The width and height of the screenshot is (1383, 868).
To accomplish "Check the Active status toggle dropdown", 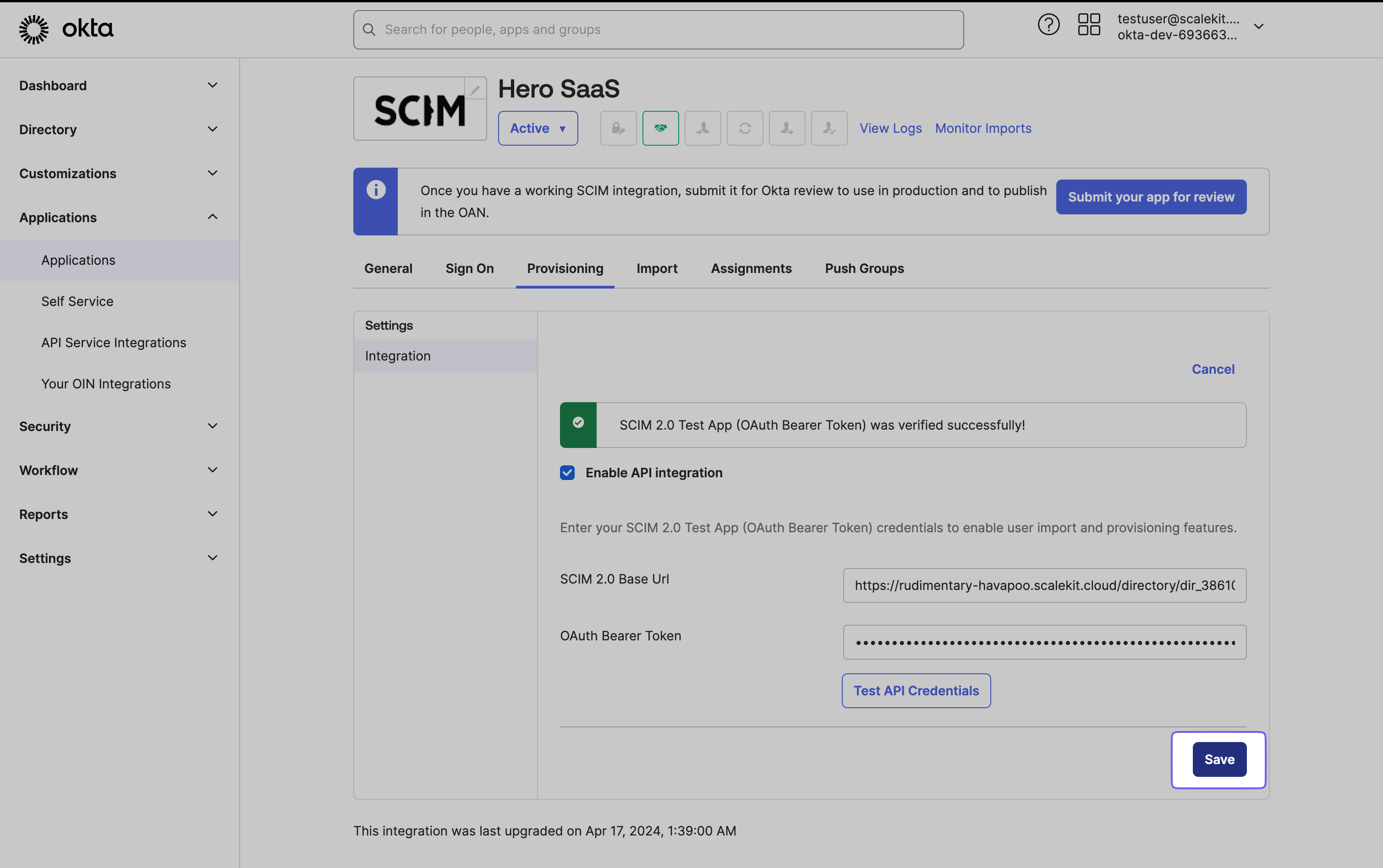I will pos(538,127).
